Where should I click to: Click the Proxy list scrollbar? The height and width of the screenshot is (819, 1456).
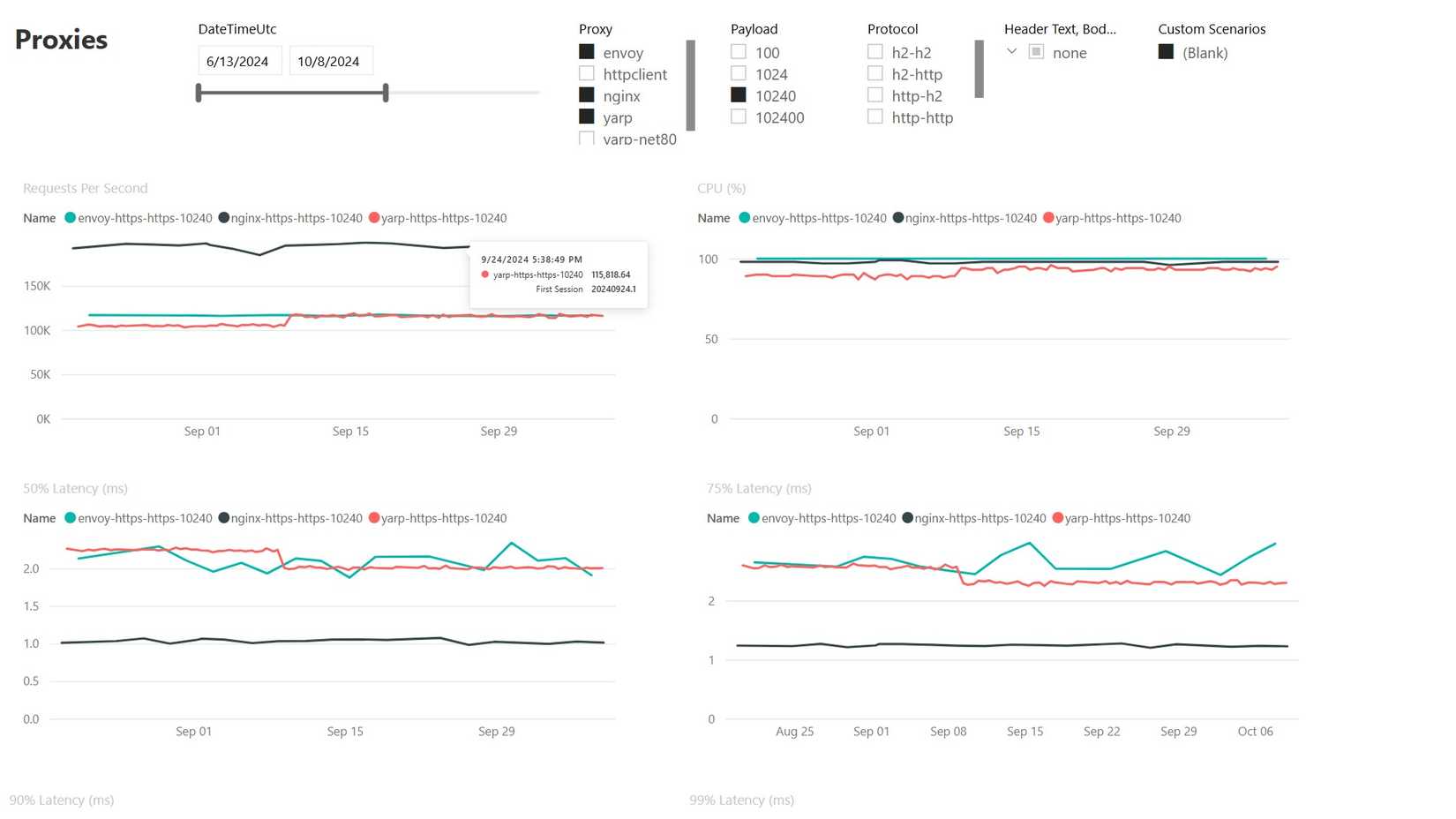(x=691, y=85)
